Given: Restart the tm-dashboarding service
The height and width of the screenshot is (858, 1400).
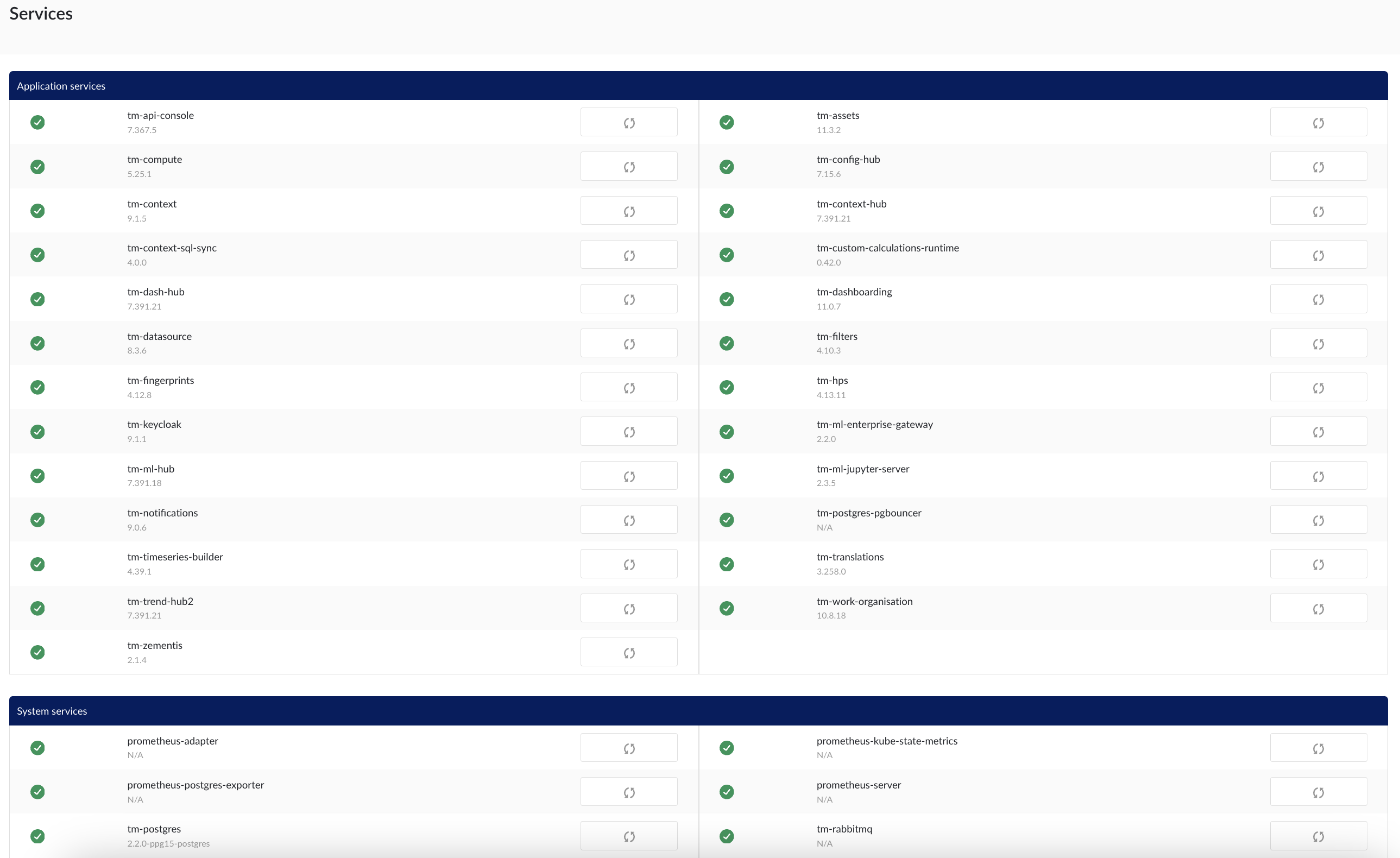Looking at the screenshot, I should tap(1318, 299).
